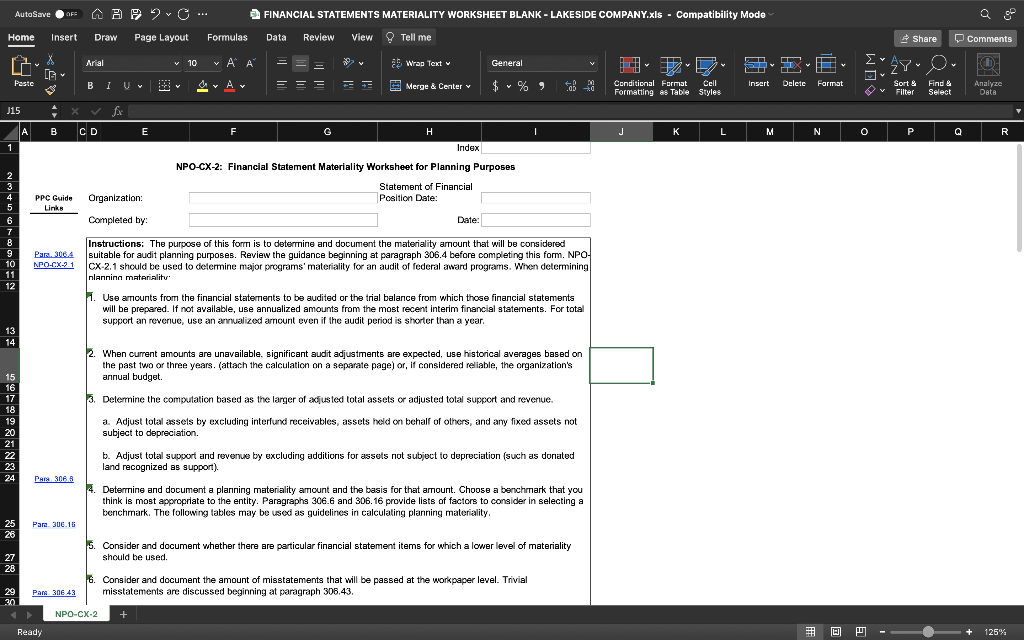1024x640 pixels.
Task: Switch to the View tab
Action: click(362, 37)
